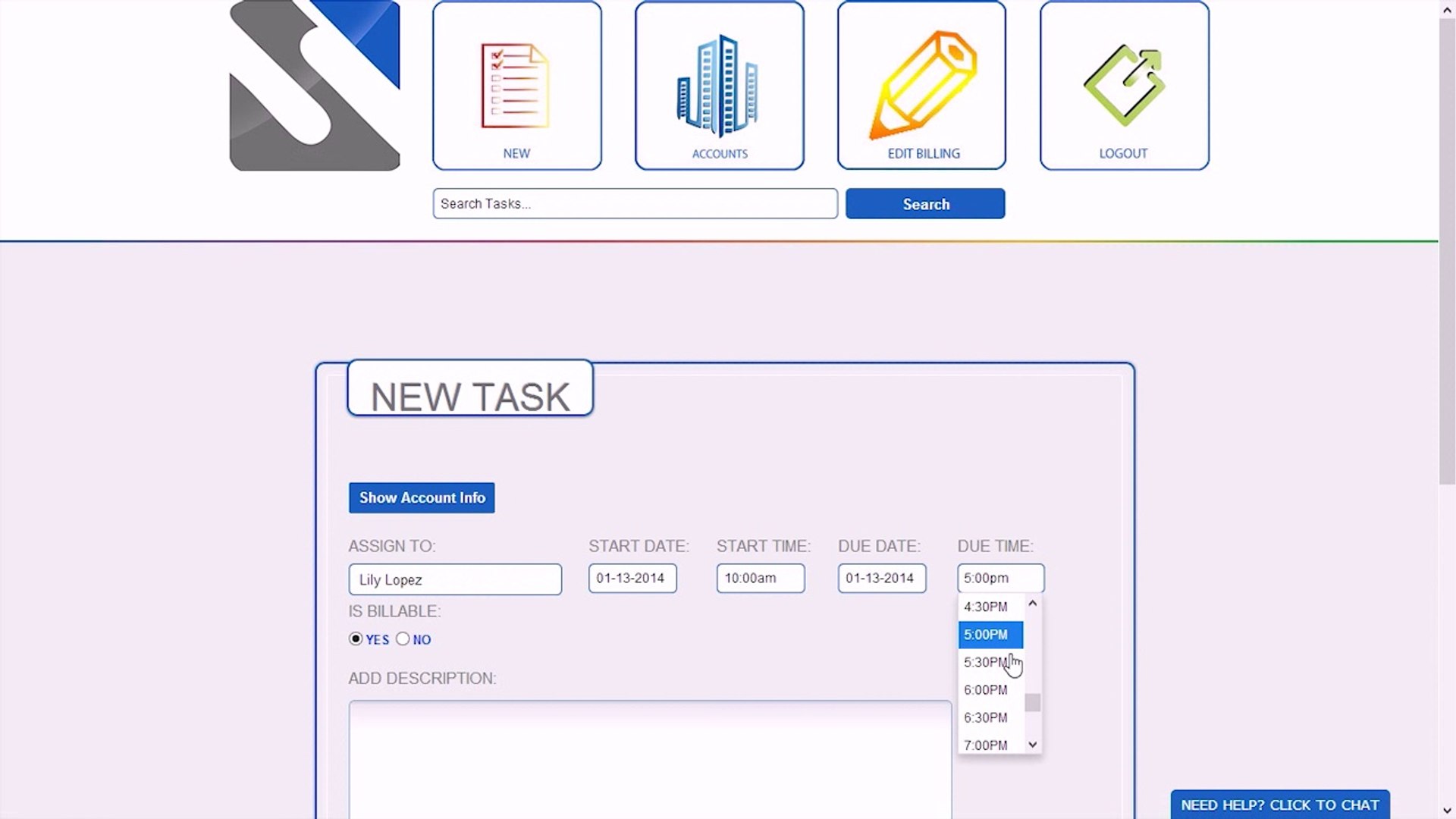The width and height of the screenshot is (1456, 819).
Task: Enable billing by choosing YES option
Action: click(356, 639)
